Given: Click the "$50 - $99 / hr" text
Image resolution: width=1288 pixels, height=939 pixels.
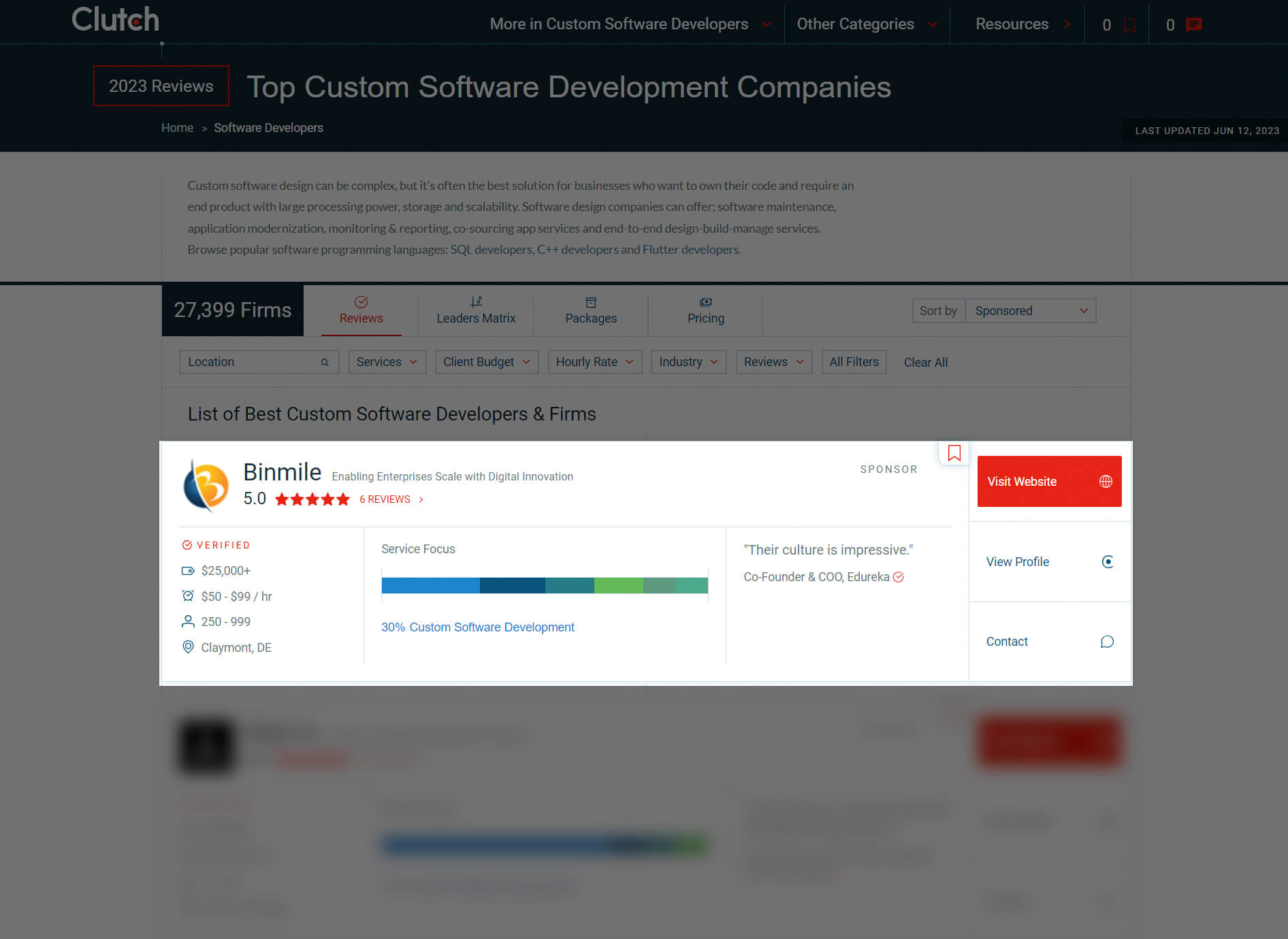Looking at the screenshot, I should tap(236, 597).
